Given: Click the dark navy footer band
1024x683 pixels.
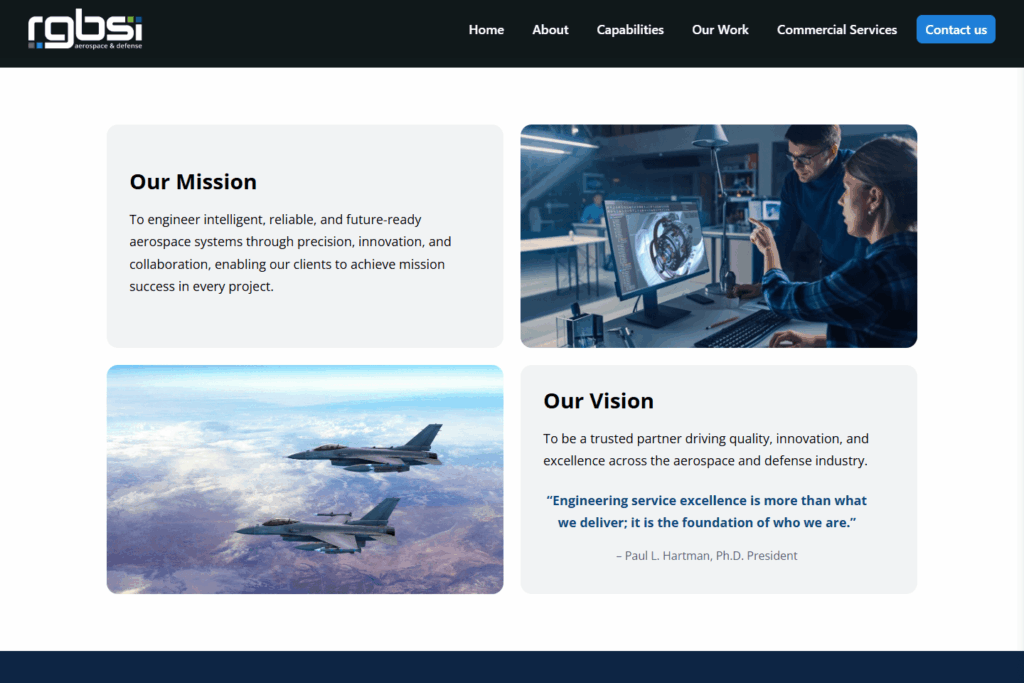Looking at the screenshot, I should [x=512, y=667].
